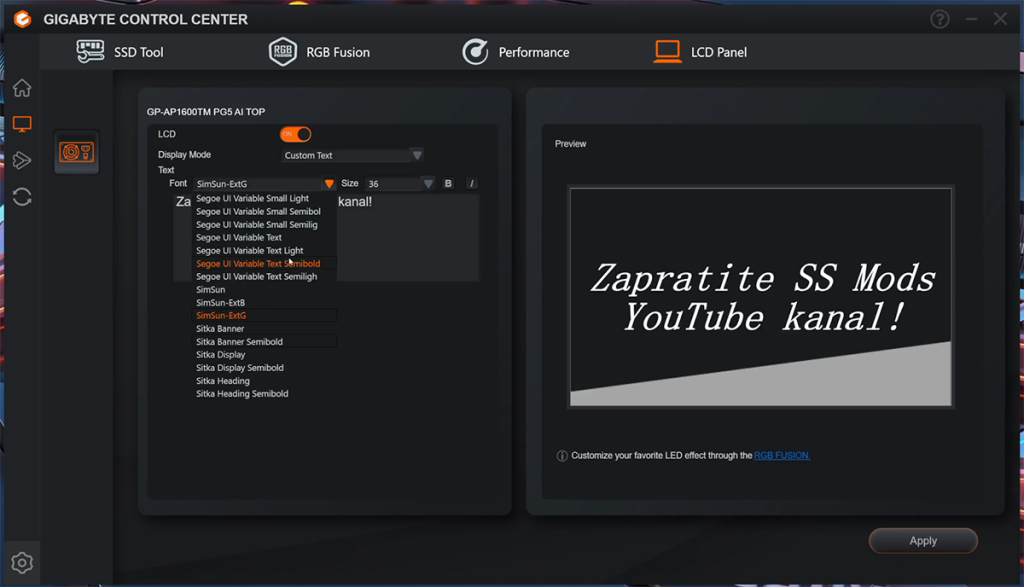
Task: Open the arrow-shaped sidebar icon
Action: [22, 161]
